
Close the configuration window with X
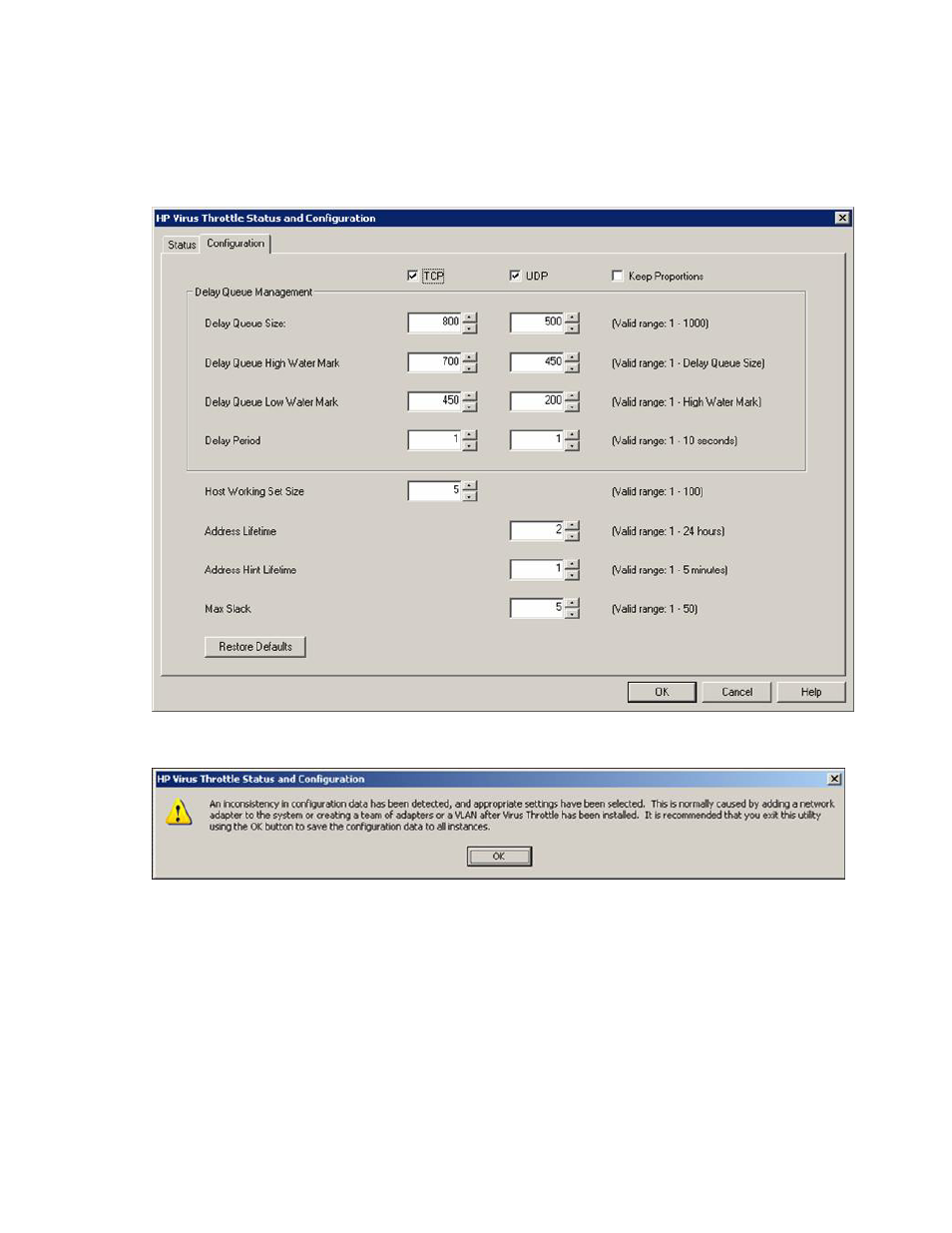tap(842, 218)
